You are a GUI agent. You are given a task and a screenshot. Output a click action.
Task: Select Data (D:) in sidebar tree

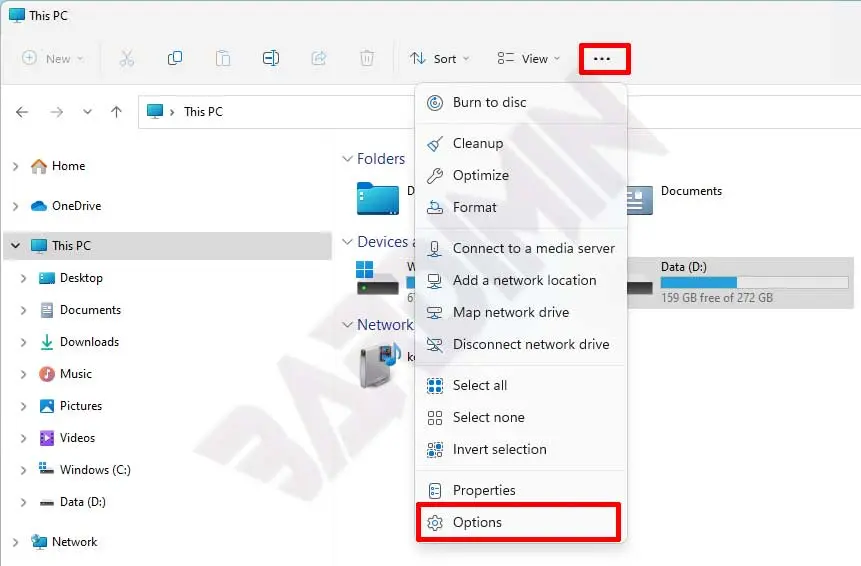82,502
